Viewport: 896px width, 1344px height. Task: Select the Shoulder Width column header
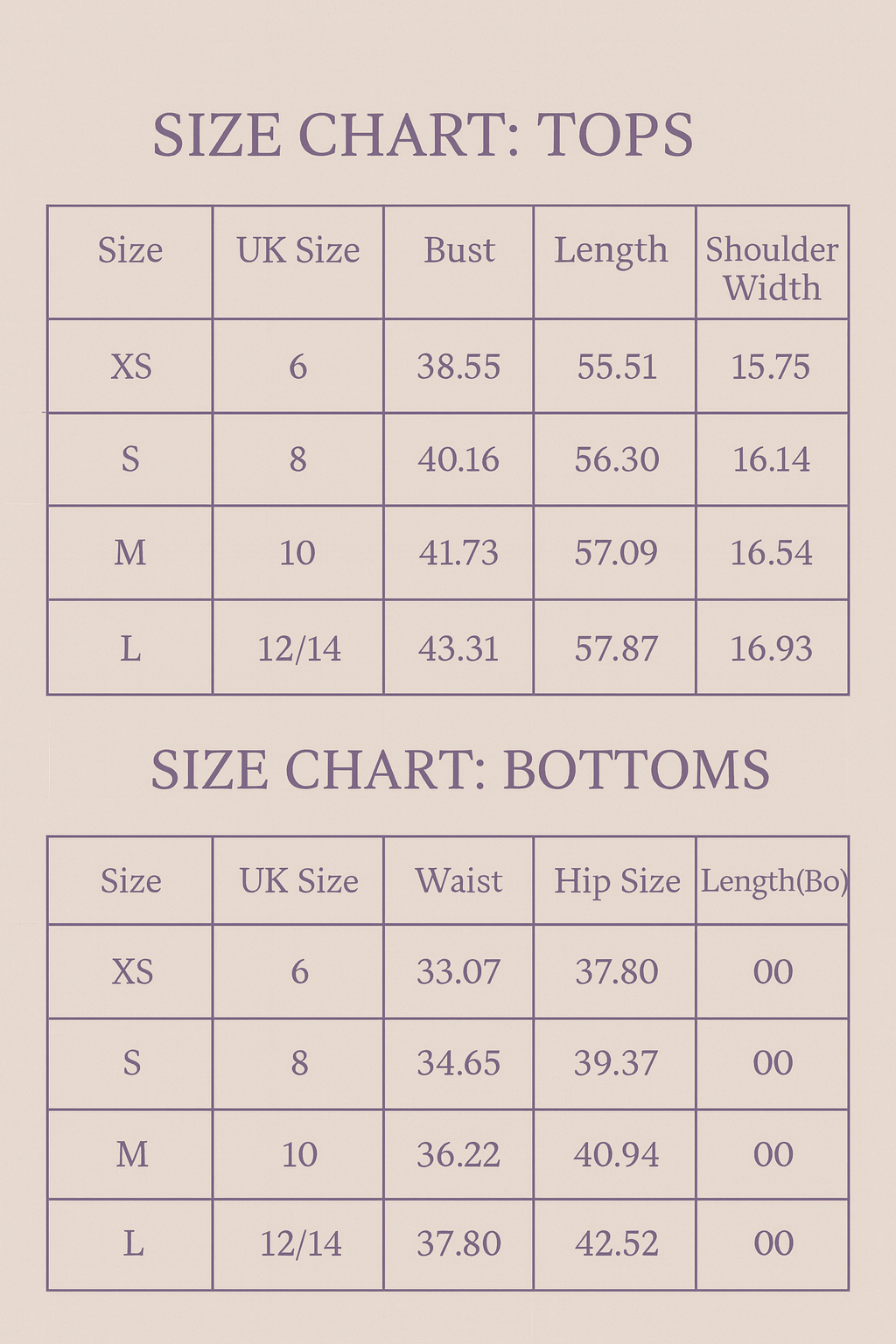[x=772, y=268]
